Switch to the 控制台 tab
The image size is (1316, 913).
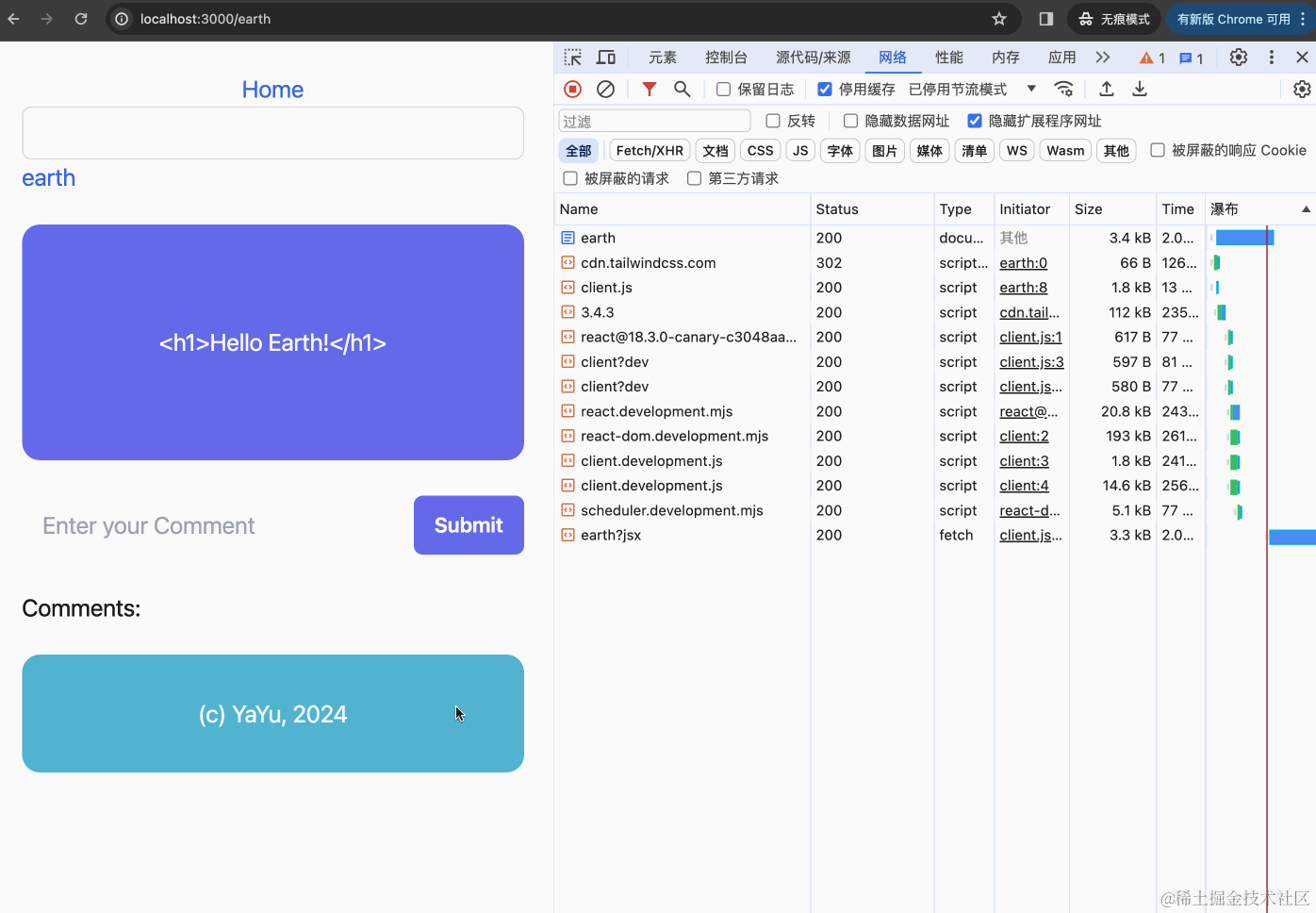pos(726,57)
